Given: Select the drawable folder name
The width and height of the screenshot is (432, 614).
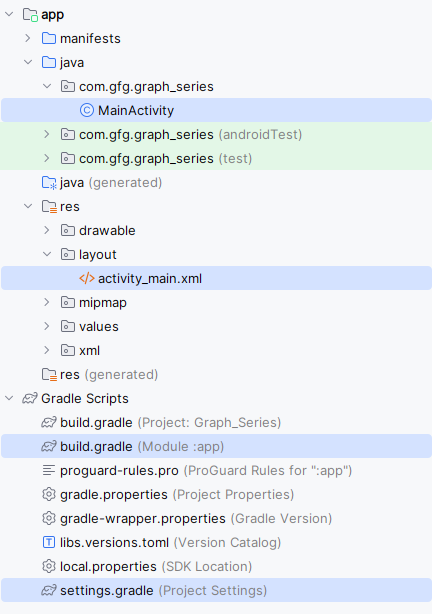Looking at the screenshot, I should 107,230.
